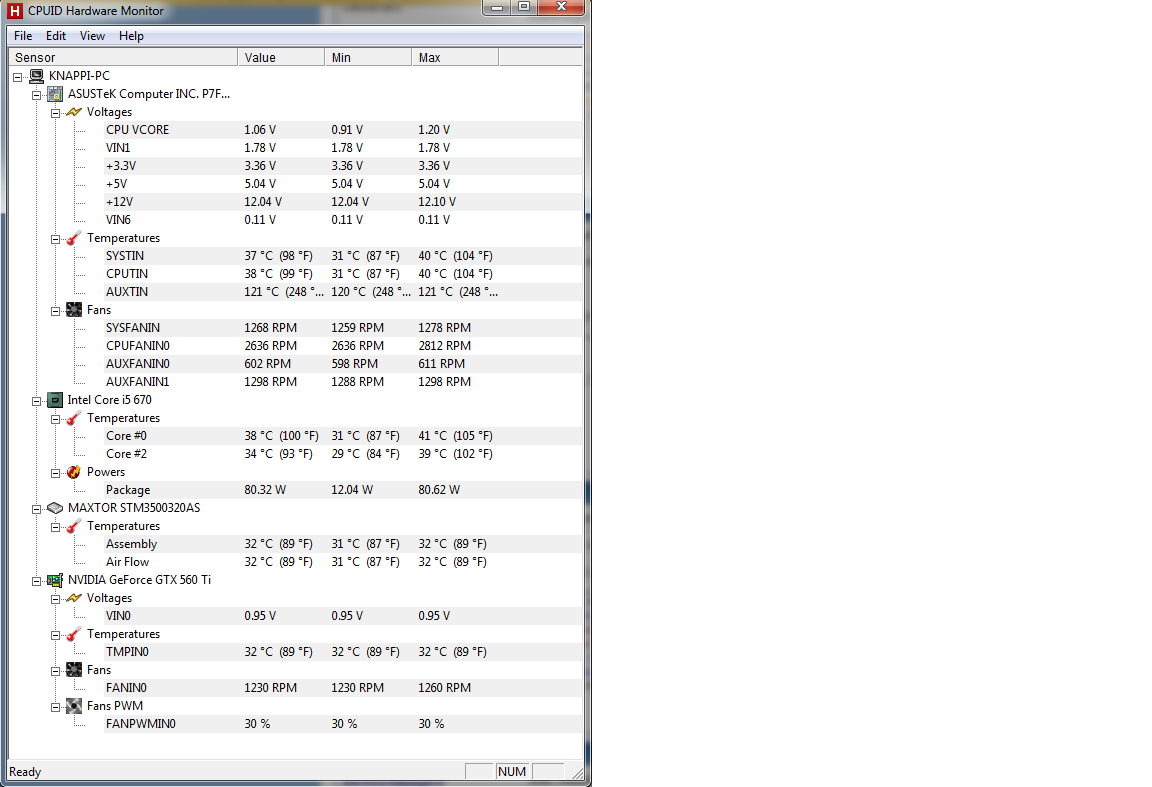Collapse the MAXTOR STM3500320AS node

click(37, 509)
